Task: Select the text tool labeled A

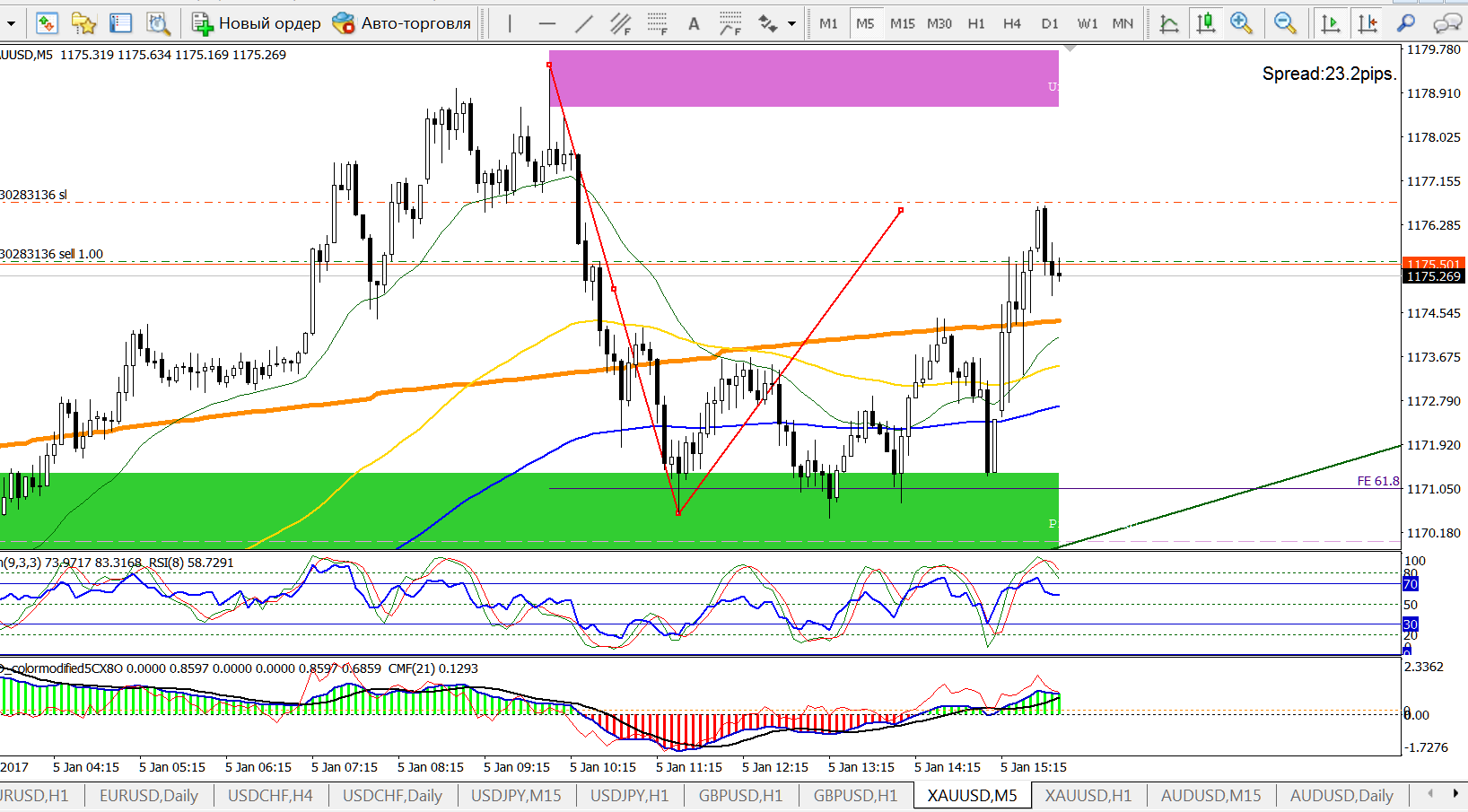Action: [694, 24]
